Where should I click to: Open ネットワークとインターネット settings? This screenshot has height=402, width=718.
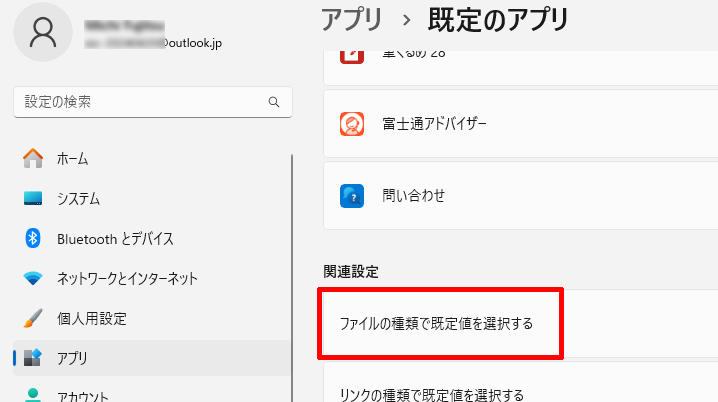[152, 278]
